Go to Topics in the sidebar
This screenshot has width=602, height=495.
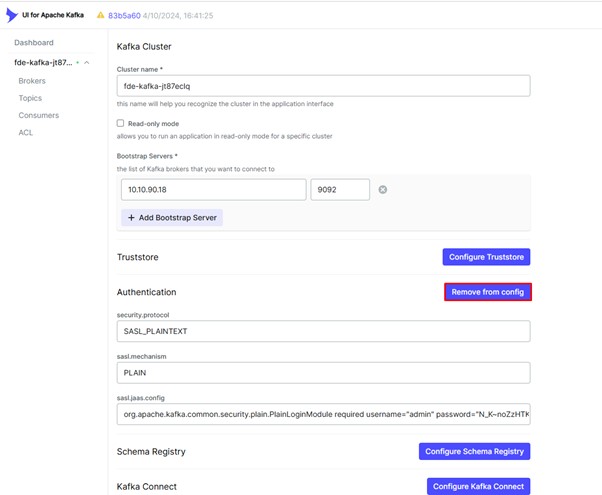(x=30, y=98)
